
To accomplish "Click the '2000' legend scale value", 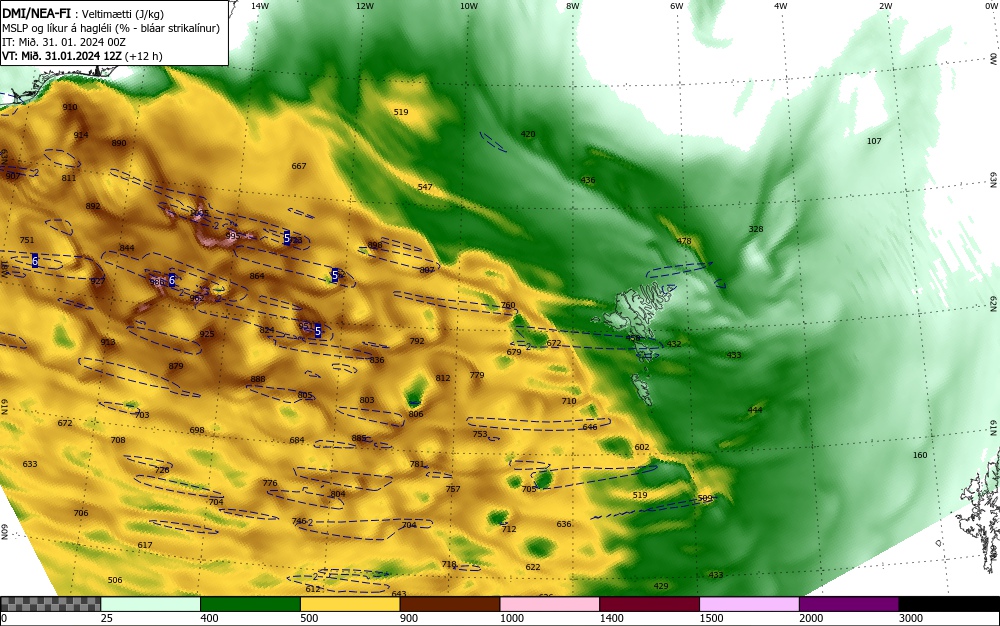I will 811,618.
